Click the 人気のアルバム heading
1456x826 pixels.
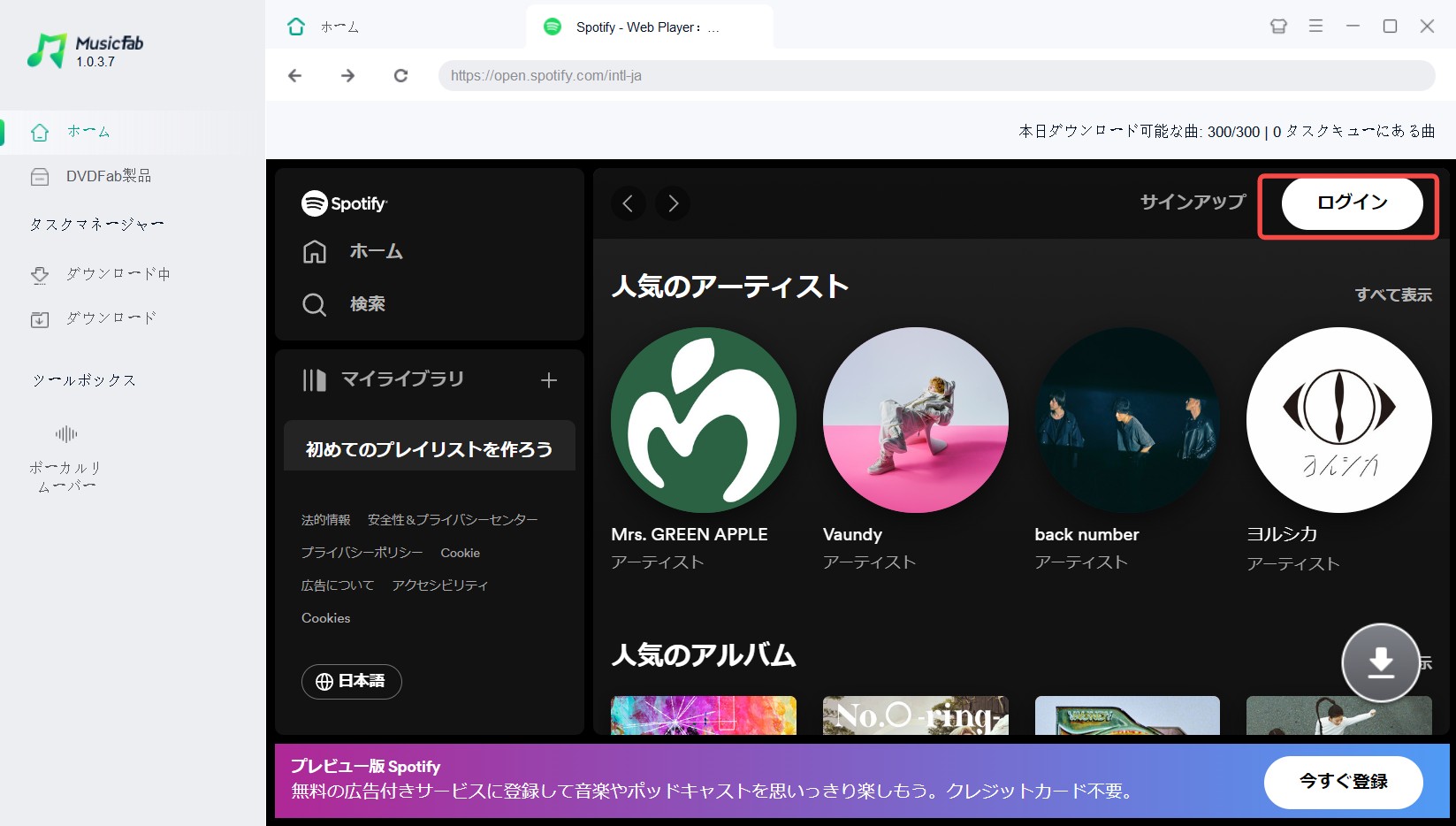704,655
